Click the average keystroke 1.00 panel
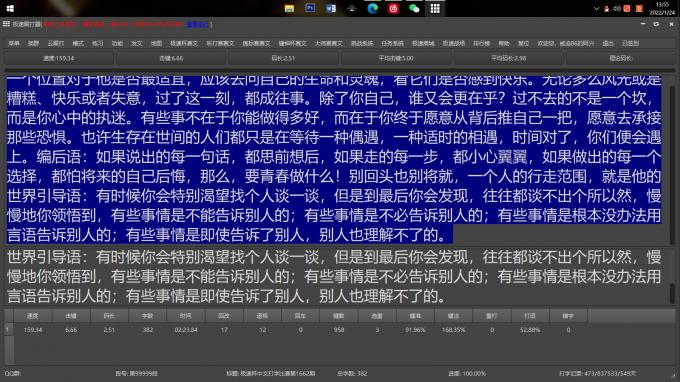680x382 pixels. (396, 58)
